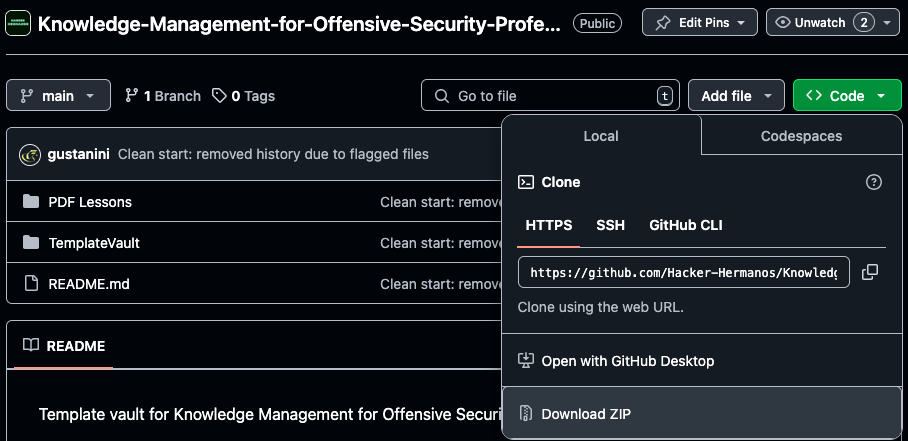
Task: Click the magnifier icon in Go to file
Action: coord(442,95)
